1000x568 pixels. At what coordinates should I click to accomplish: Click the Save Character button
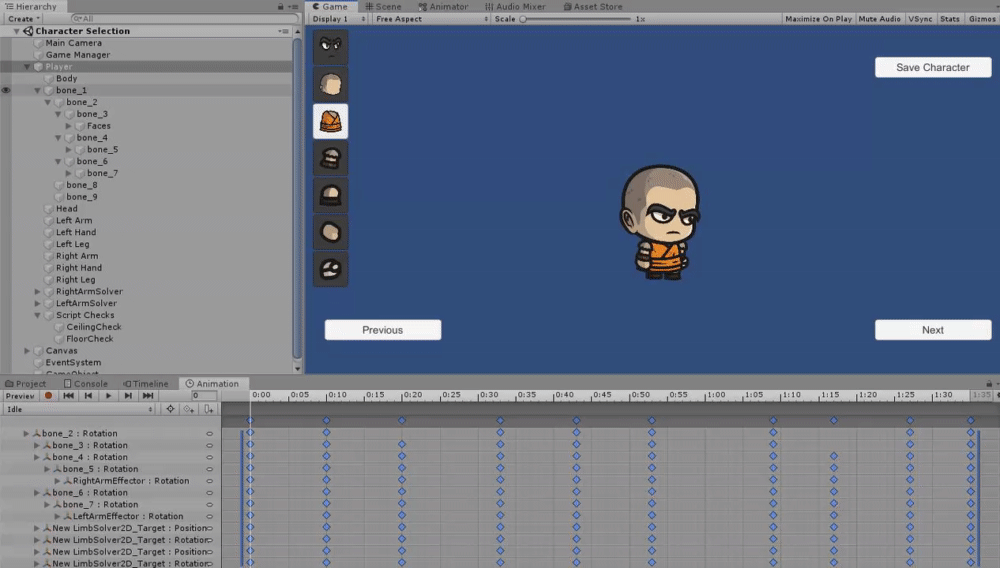coord(933,68)
